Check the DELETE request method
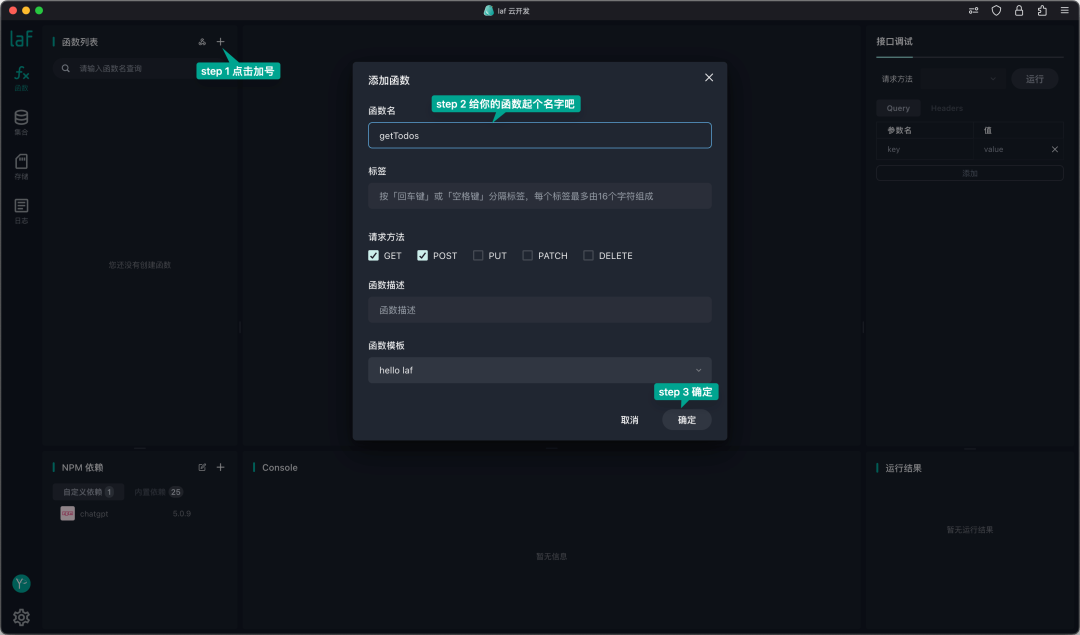The width and height of the screenshot is (1080, 635). (x=588, y=256)
